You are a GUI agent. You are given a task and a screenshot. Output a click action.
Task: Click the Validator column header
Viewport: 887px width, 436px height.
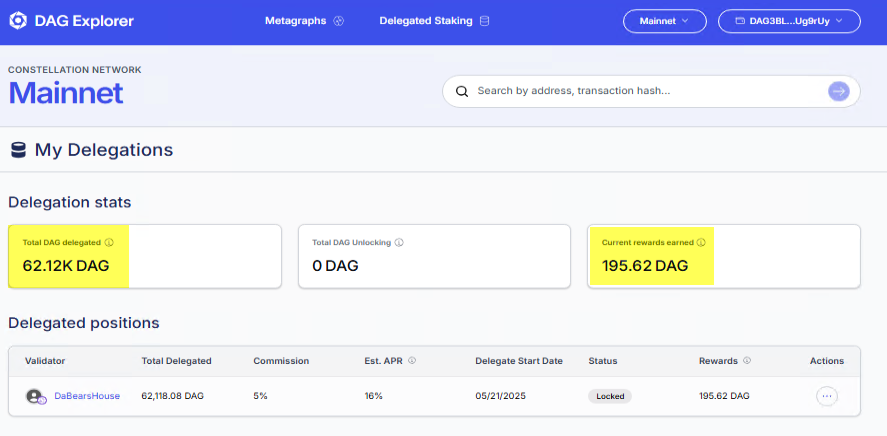(x=45, y=361)
